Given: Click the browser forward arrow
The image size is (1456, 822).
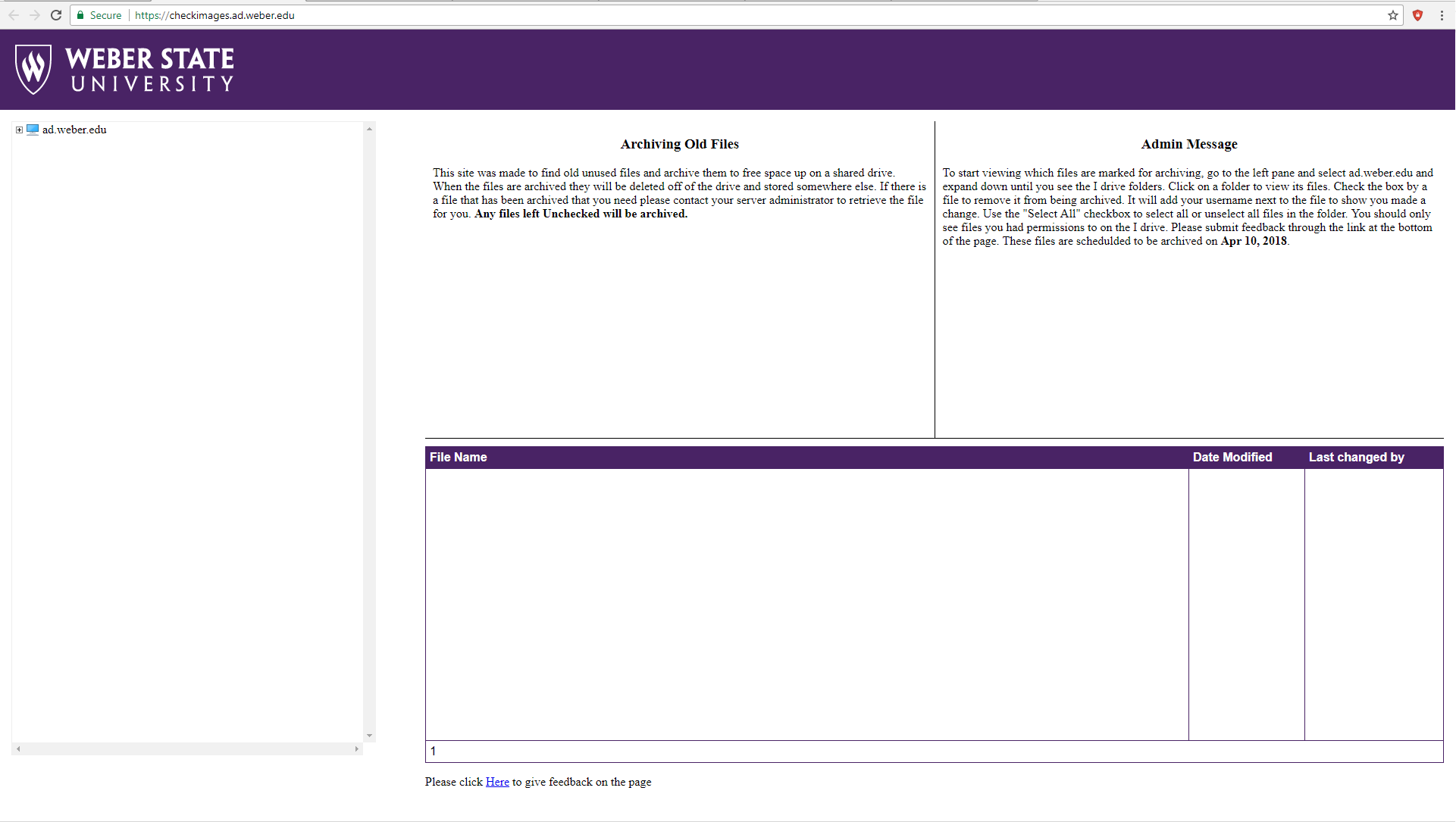Looking at the screenshot, I should [35, 15].
